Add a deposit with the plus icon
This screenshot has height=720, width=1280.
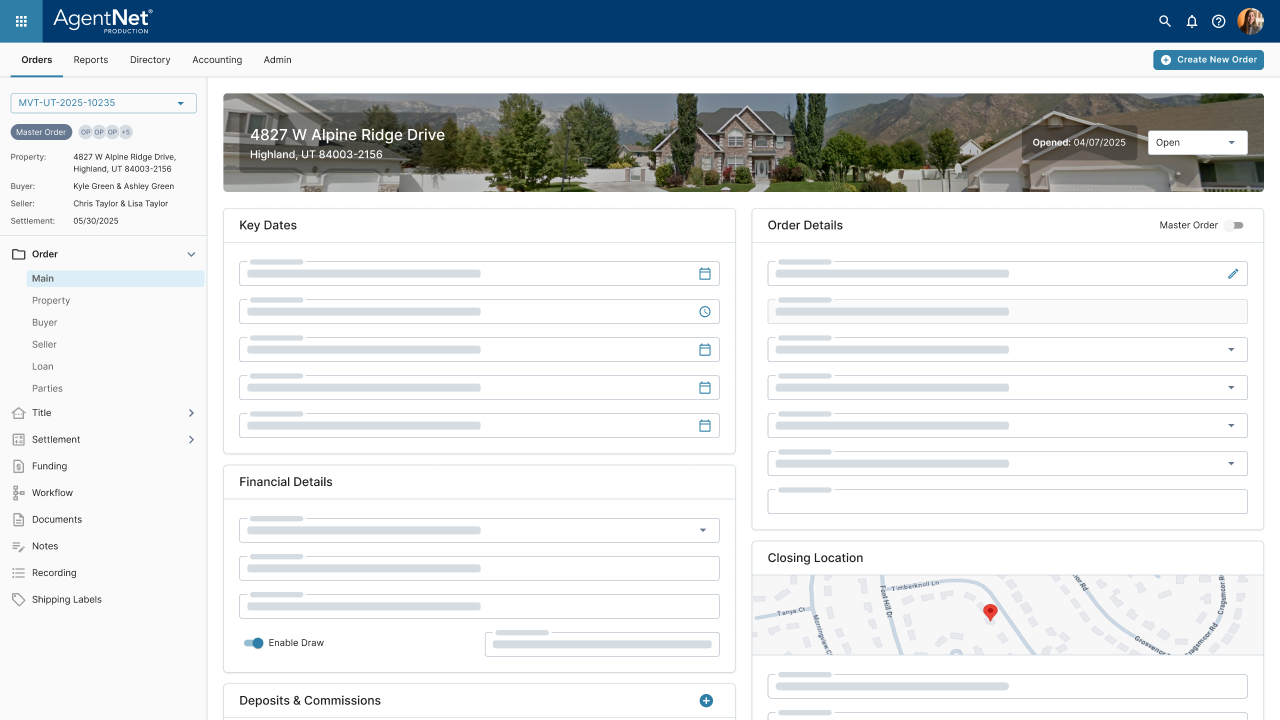pos(706,701)
